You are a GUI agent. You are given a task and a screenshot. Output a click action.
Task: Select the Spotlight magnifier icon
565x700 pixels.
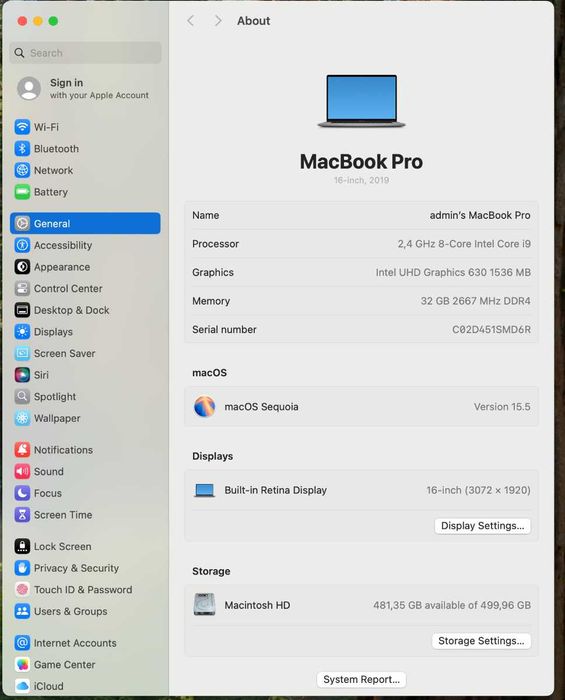22,396
